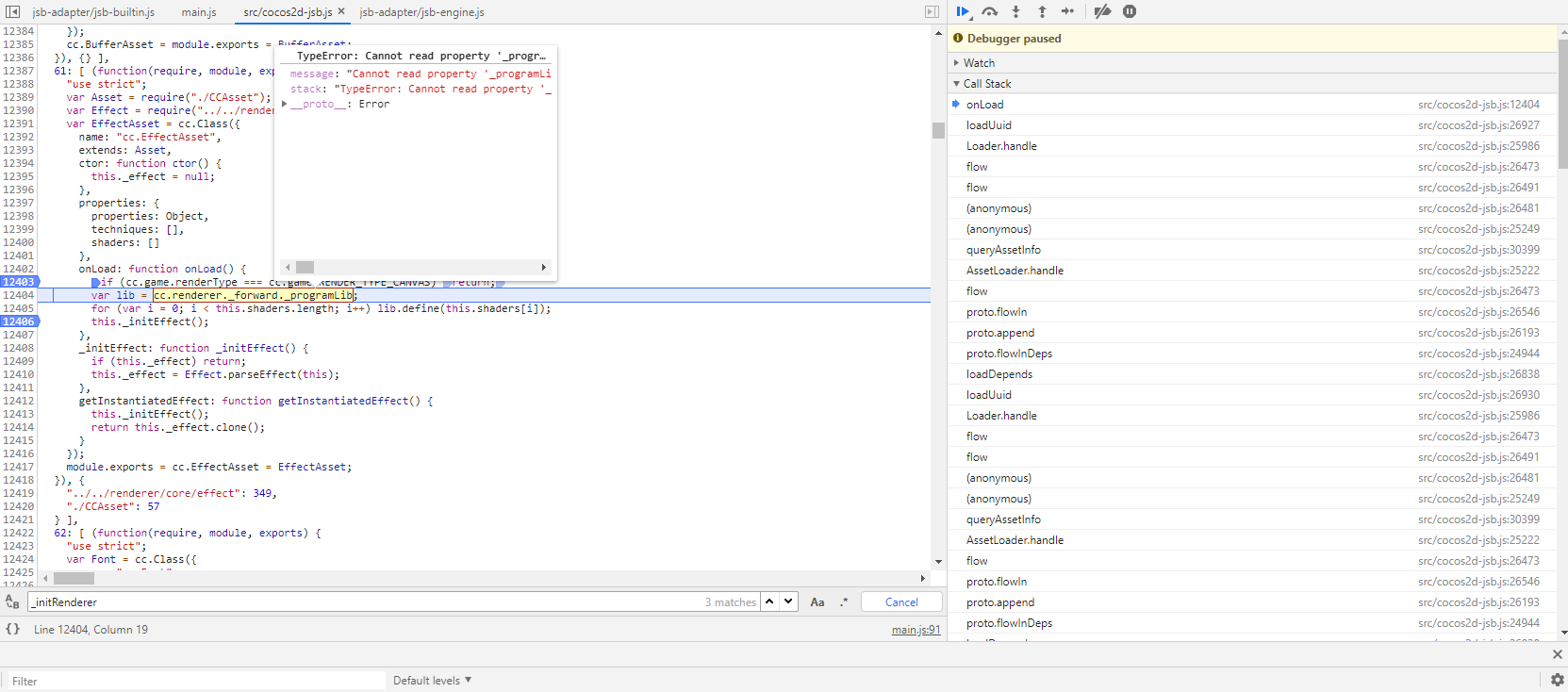Screen dimensions: 1568x692
Task: Click the paused line cc.renderer._forward._programLib
Action: coord(253,295)
